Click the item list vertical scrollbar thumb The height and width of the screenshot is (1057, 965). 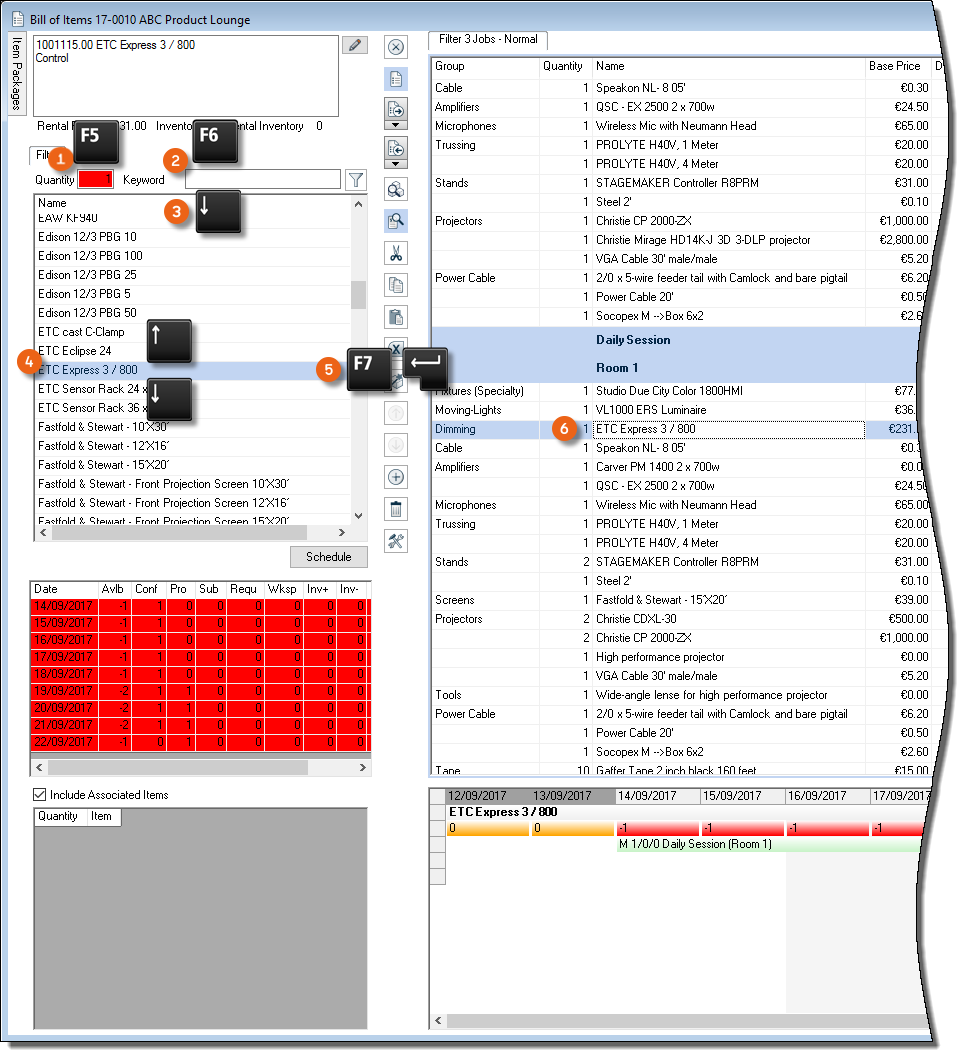coord(358,294)
